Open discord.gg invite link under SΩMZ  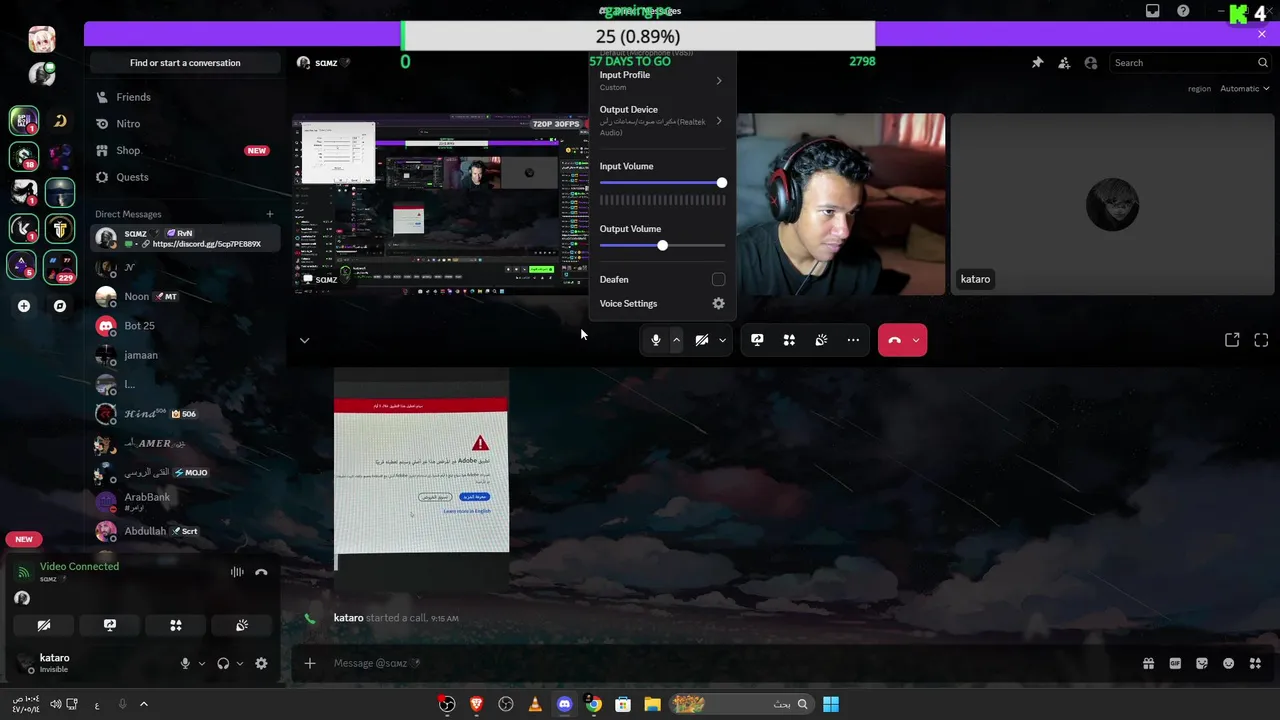pyautogui.click(x=207, y=244)
